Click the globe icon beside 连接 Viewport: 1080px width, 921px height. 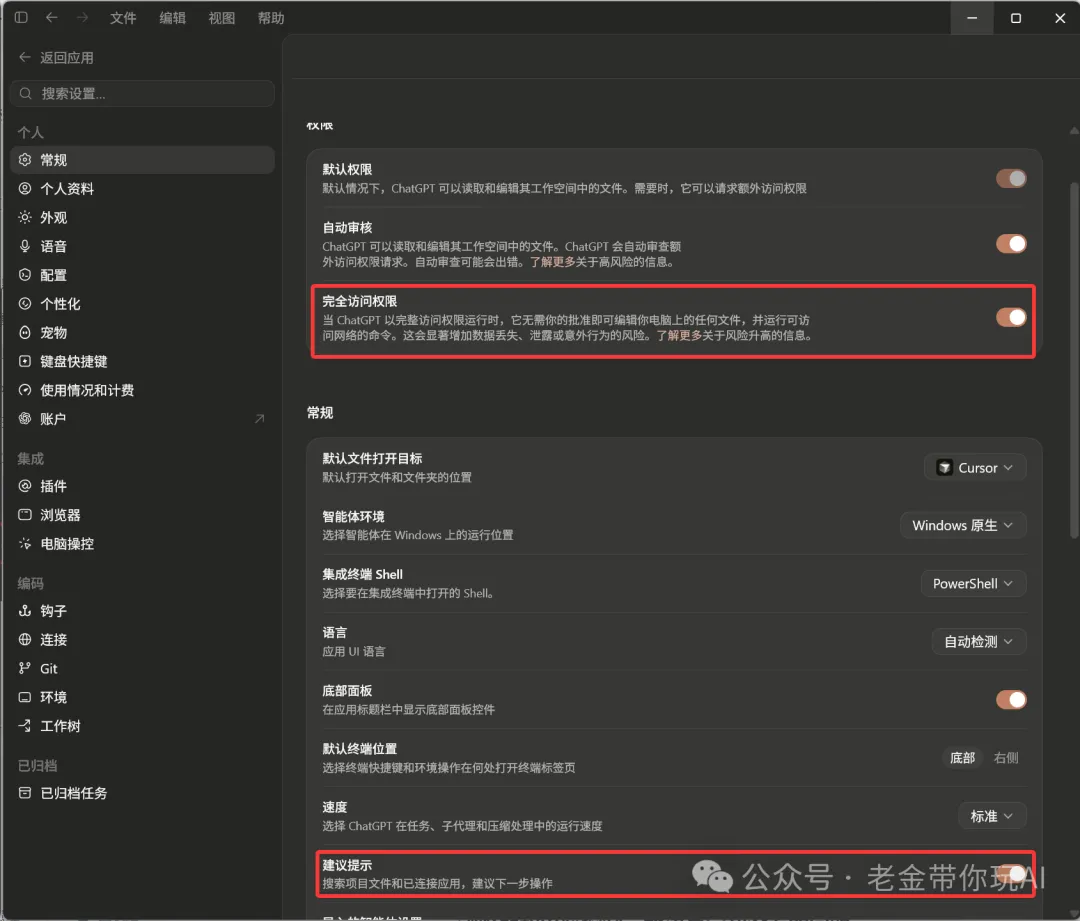point(25,639)
